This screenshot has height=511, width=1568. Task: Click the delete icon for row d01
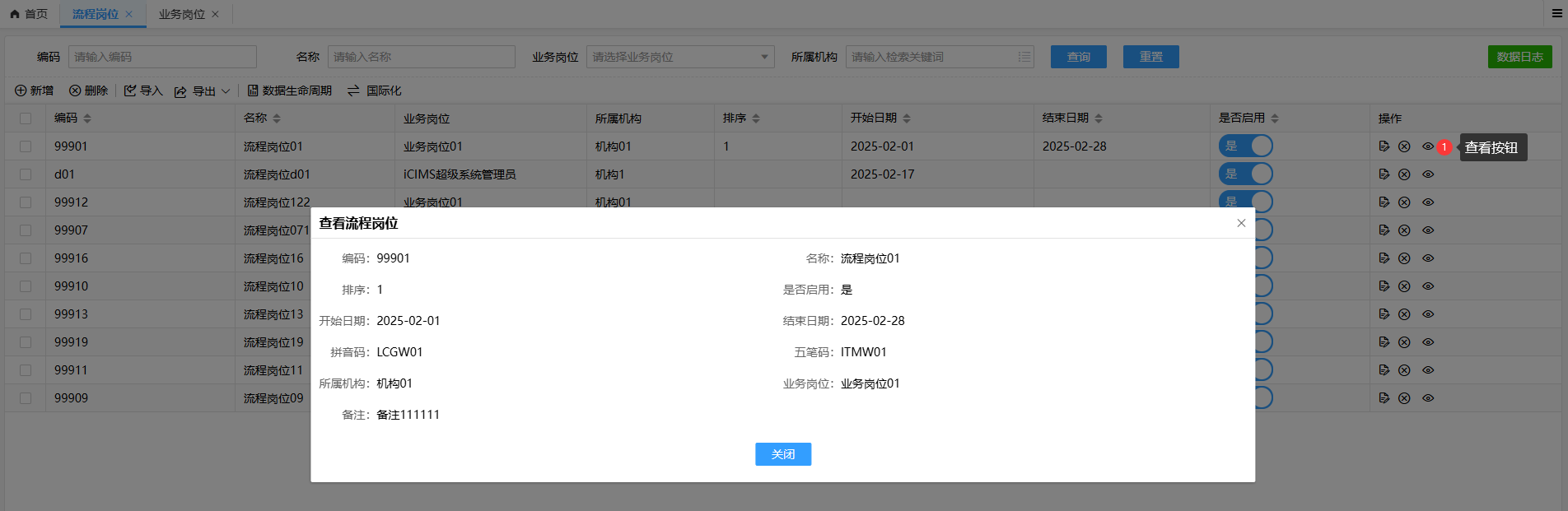[x=1404, y=174]
